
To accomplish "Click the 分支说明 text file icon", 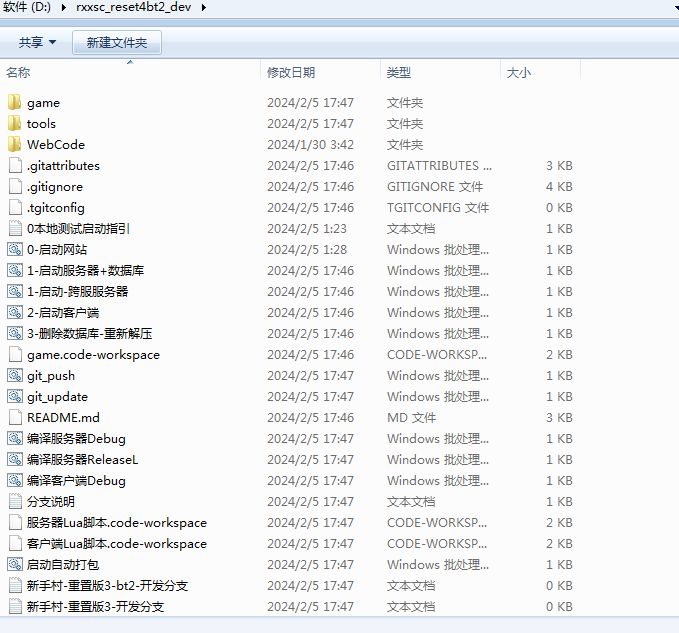I will click(14, 501).
